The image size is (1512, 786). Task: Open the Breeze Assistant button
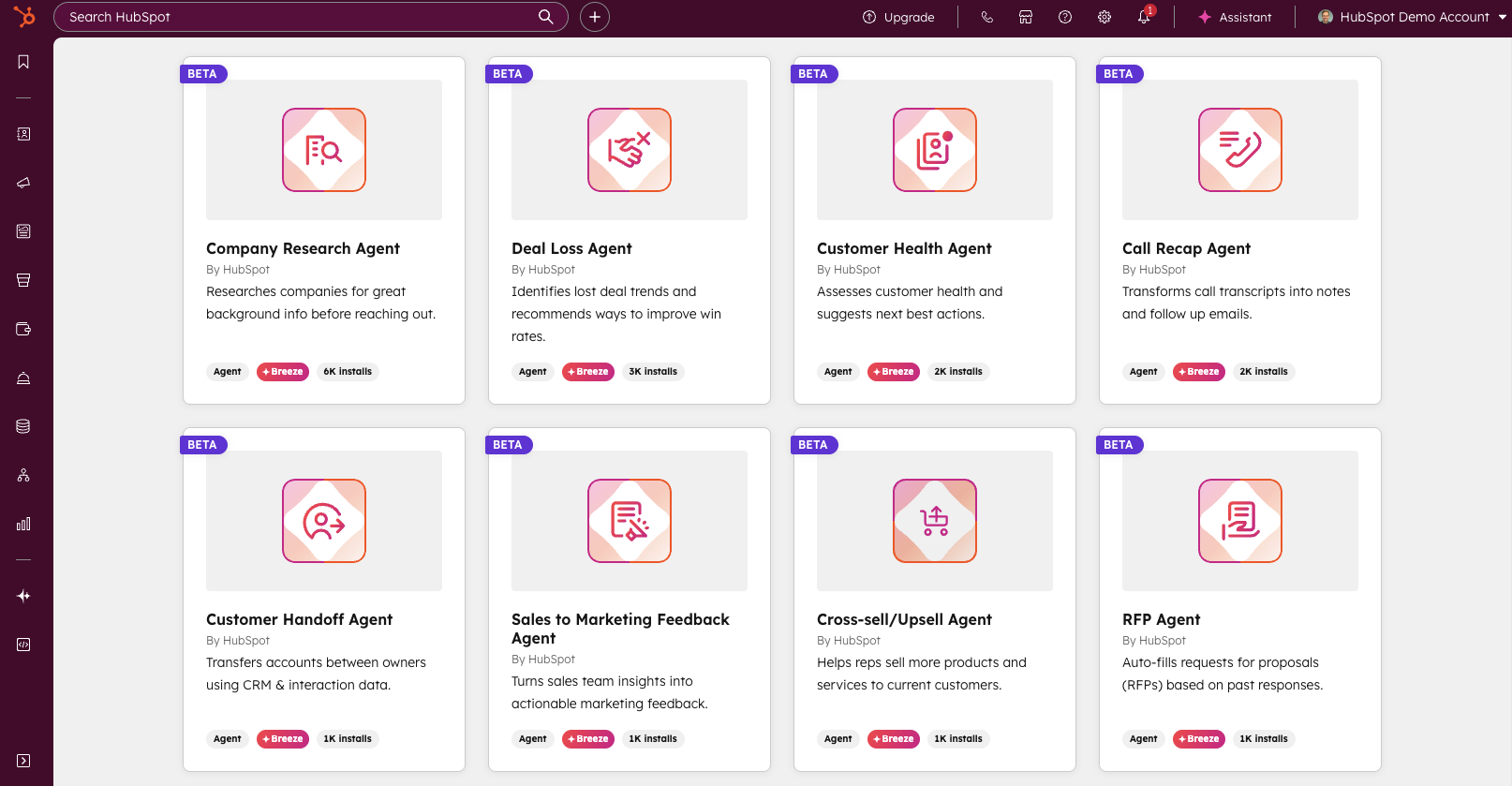pyautogui.click(x=1235, y=17)
